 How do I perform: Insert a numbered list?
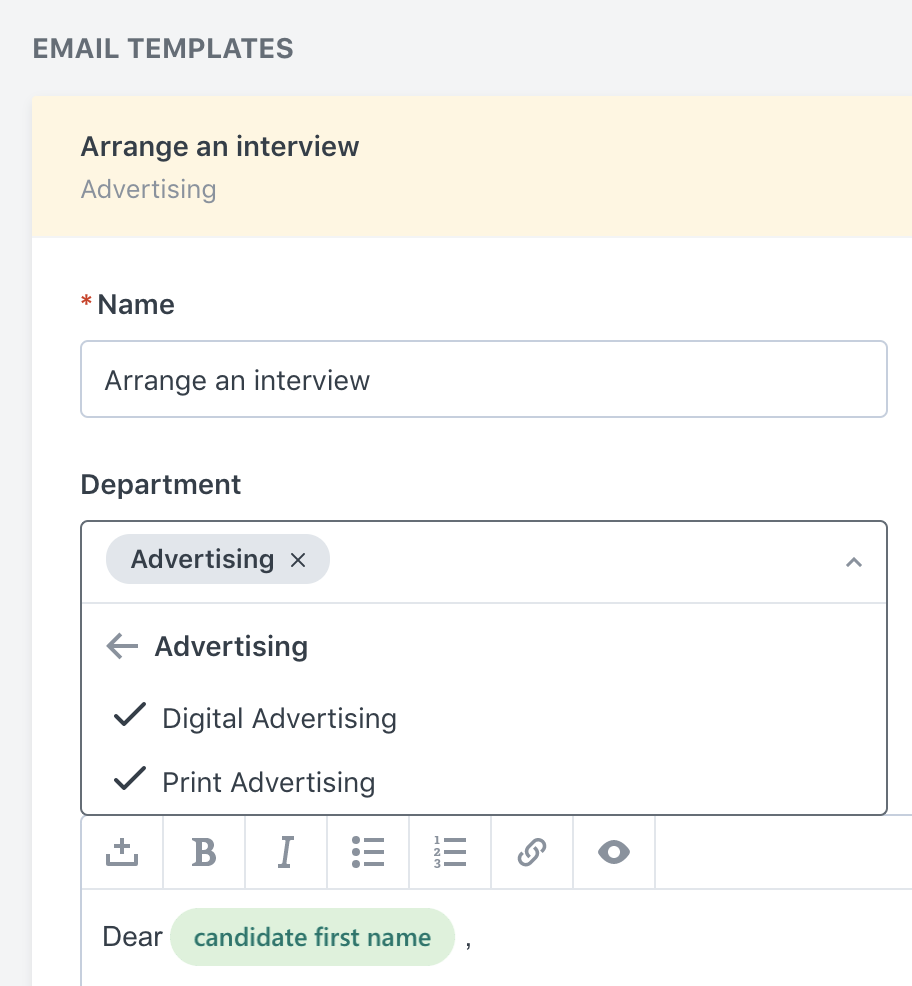pos(450,852)
